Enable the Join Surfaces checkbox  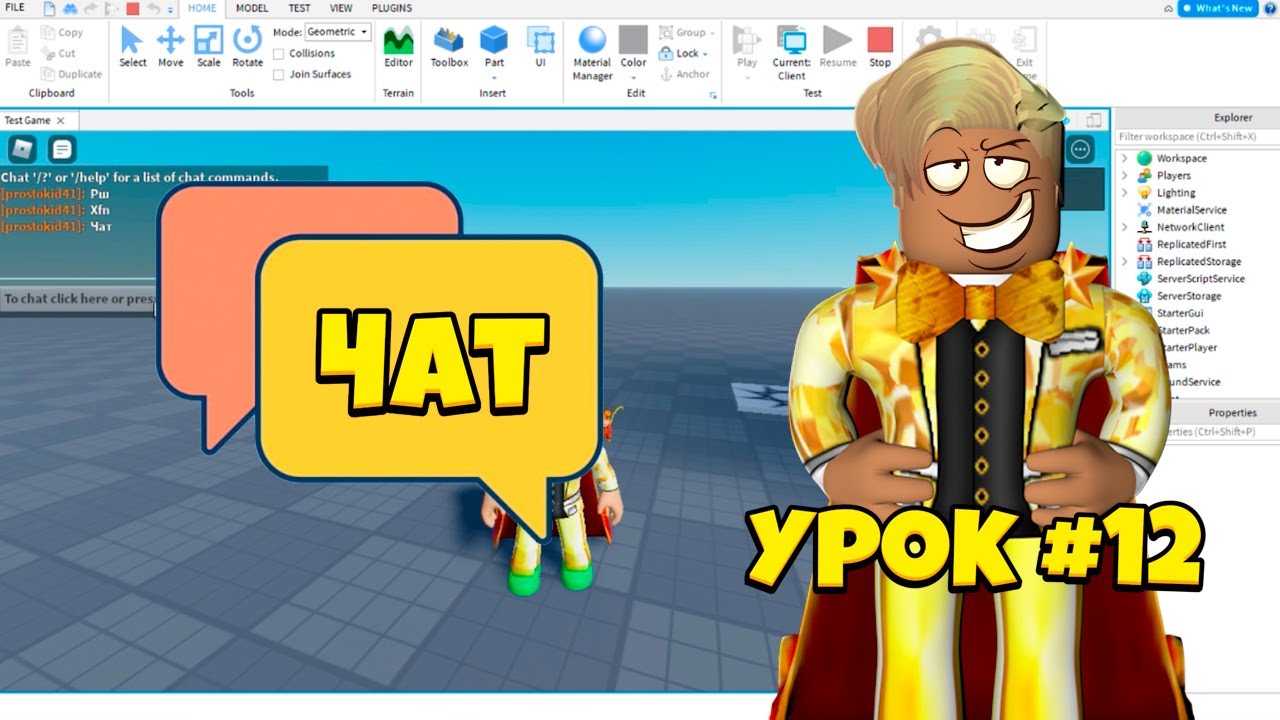pos(279,75)
